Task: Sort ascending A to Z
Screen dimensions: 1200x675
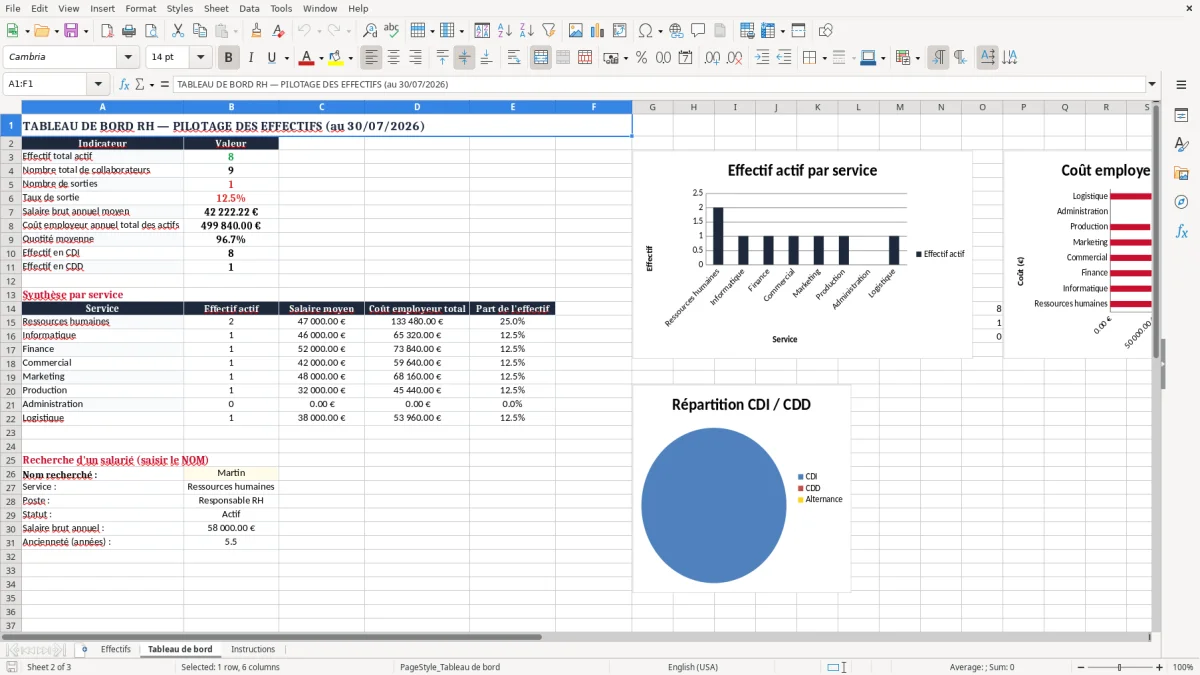Action: (x=505, y=31)
